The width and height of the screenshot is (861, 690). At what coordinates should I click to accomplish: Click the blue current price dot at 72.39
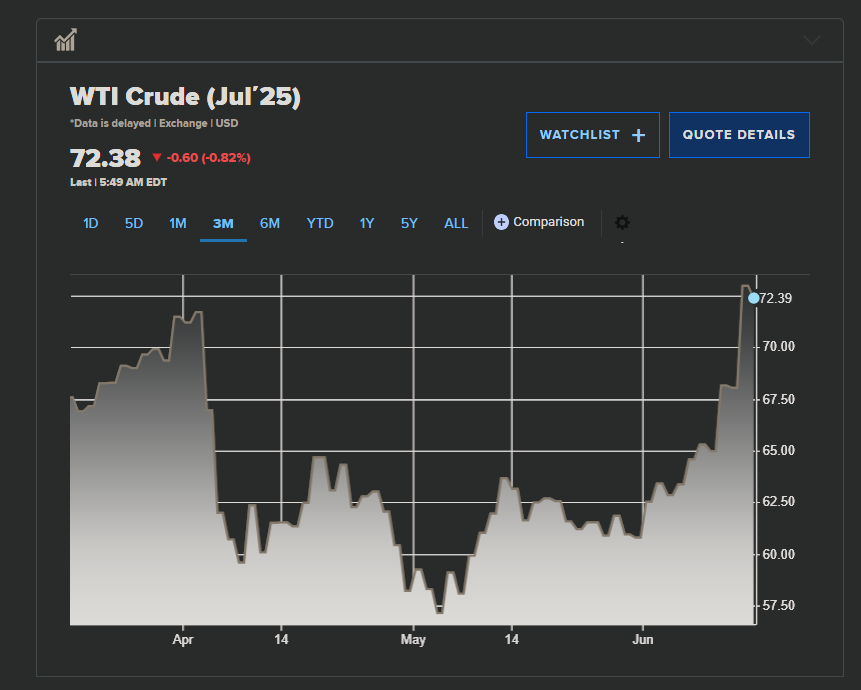pyautogui.click(x=753, y=298)
